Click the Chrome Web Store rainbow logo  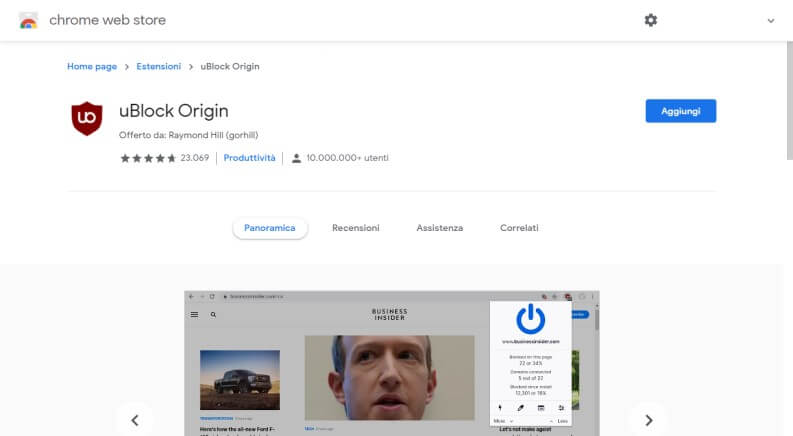[x=28, y=20]
